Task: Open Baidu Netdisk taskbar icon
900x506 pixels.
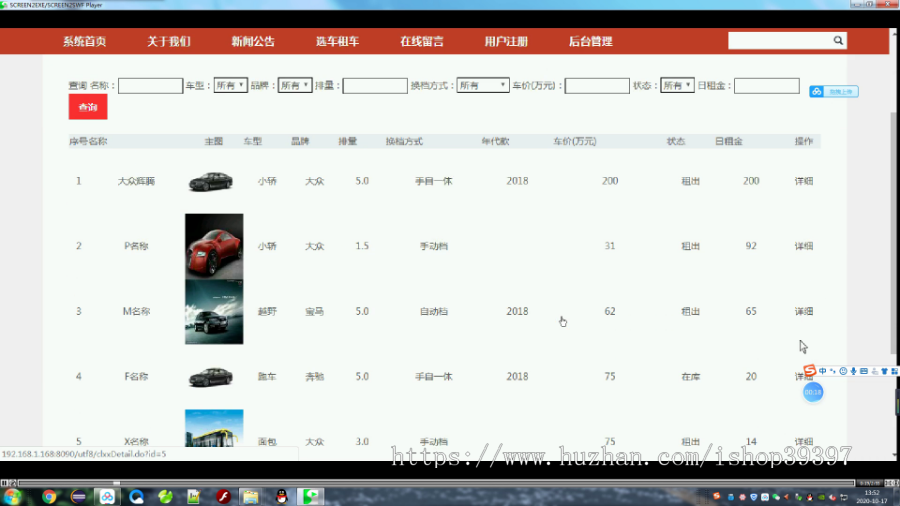Action: coord(107,497)
